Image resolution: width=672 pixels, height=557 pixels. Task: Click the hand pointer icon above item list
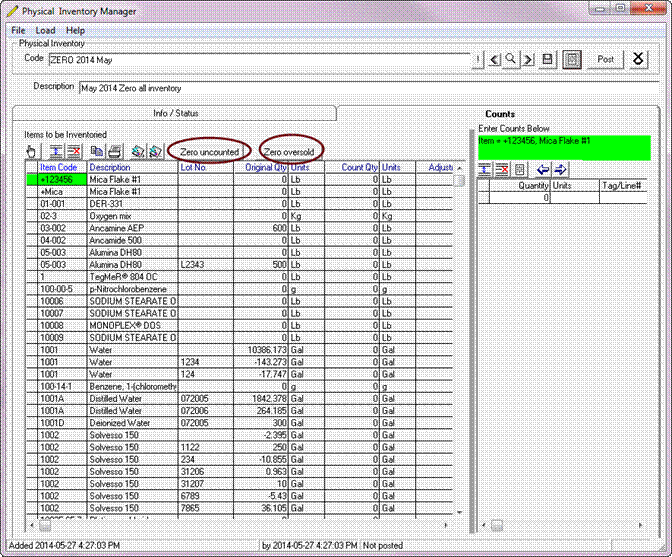31,152
